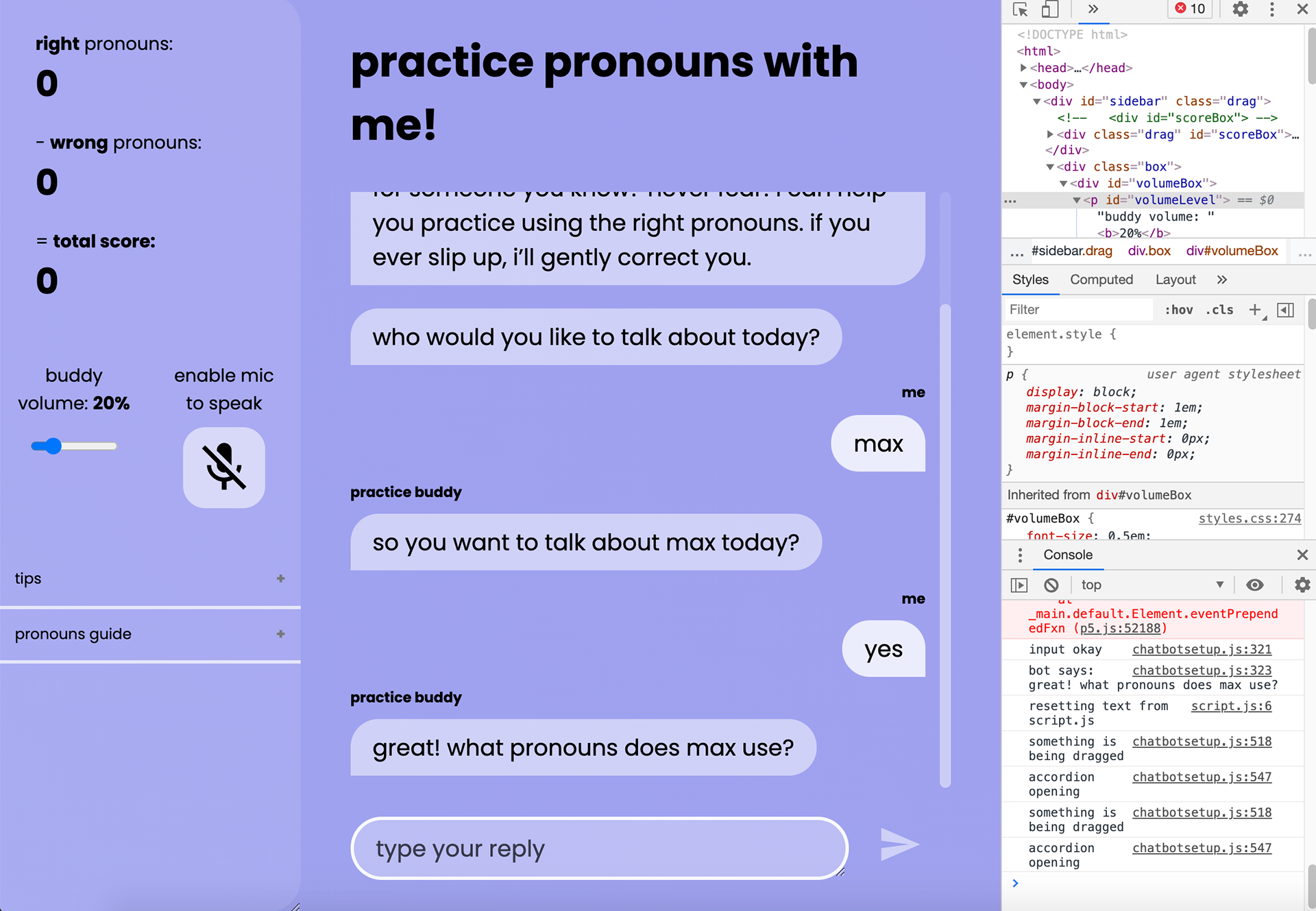The width and height of the screenshot is (1316, 911).
Task: Collapse the body element node
Action: pyautogui.click(x=1023, y=84)
